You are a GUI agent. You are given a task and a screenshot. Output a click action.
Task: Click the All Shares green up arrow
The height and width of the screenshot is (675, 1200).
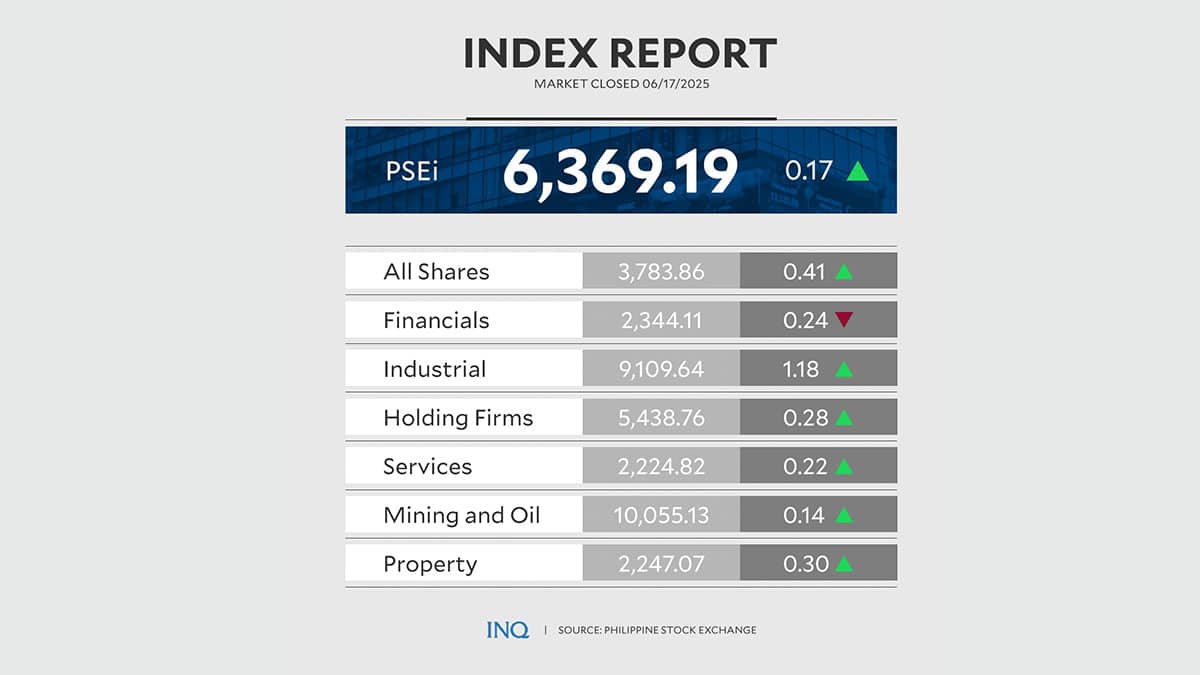843,271
